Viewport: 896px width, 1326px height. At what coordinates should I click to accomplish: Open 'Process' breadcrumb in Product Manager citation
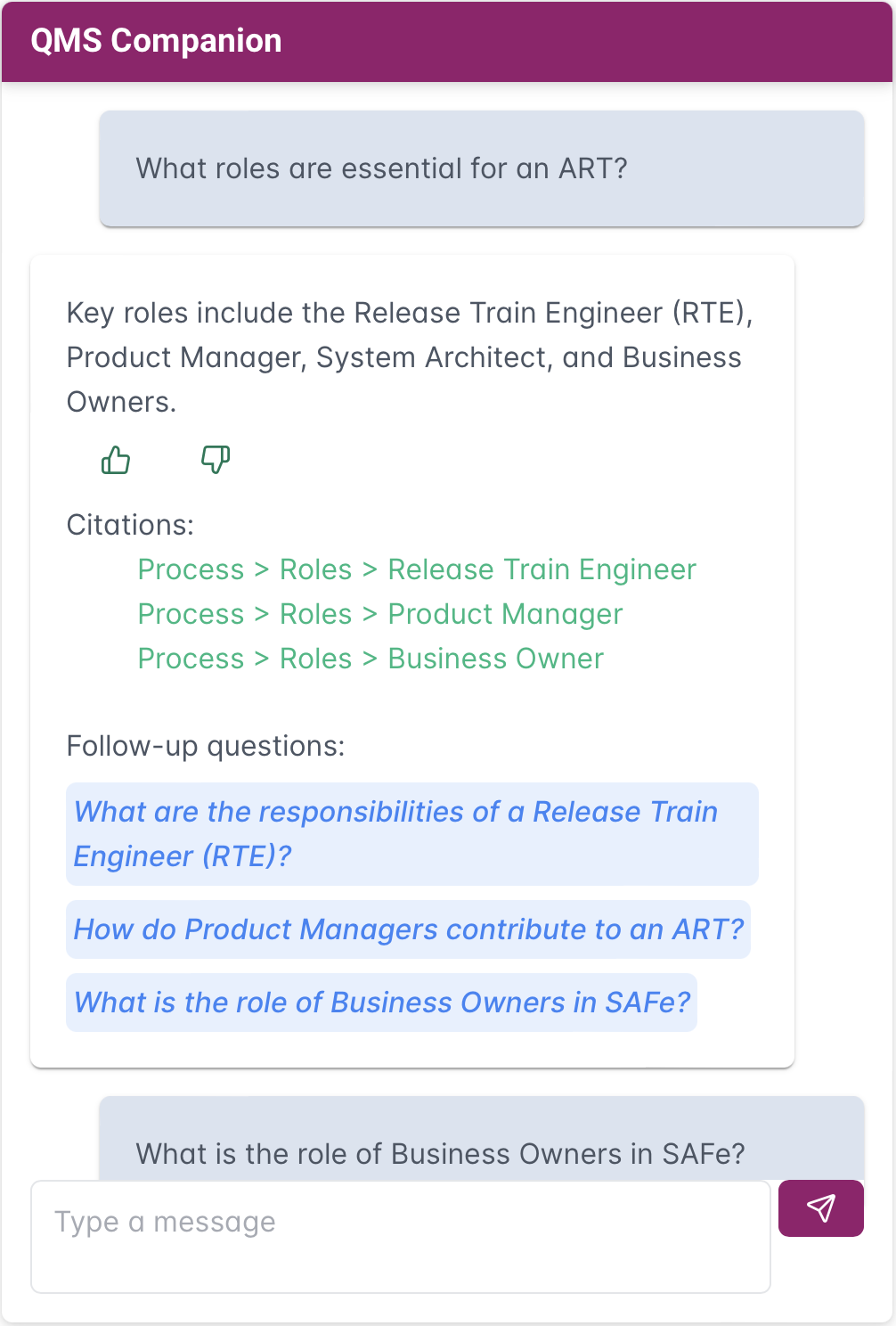pos(191,614)
